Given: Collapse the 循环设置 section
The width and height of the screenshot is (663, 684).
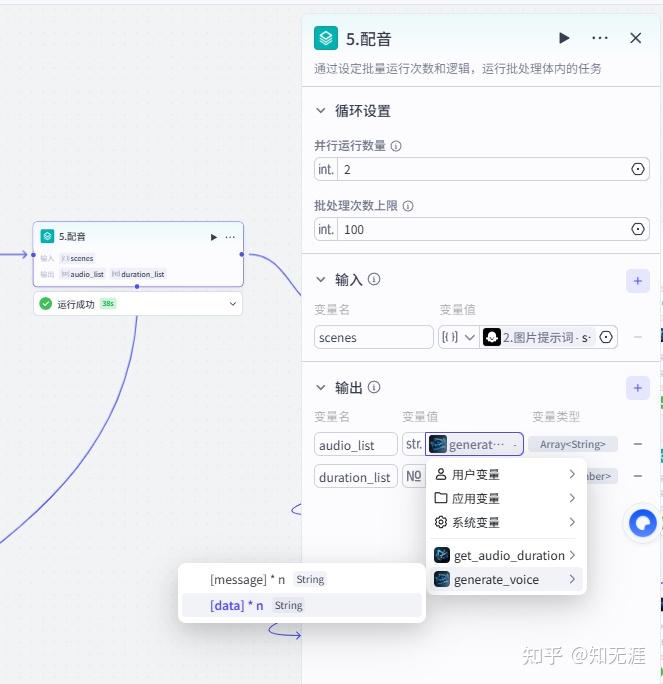Looking at the screenshot, I should click(321, 110).
